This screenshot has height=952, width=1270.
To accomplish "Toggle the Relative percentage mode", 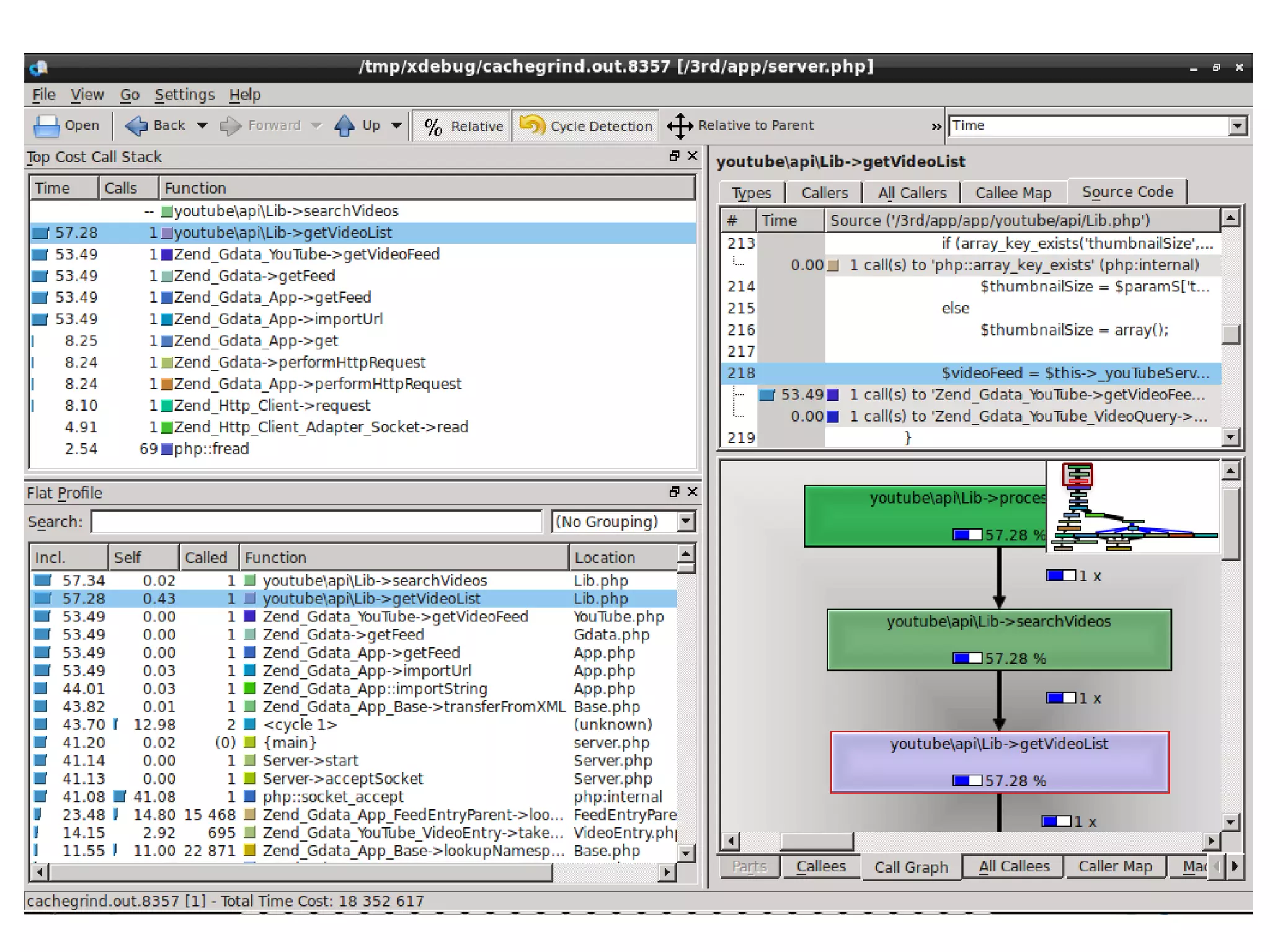I will 463,126.
